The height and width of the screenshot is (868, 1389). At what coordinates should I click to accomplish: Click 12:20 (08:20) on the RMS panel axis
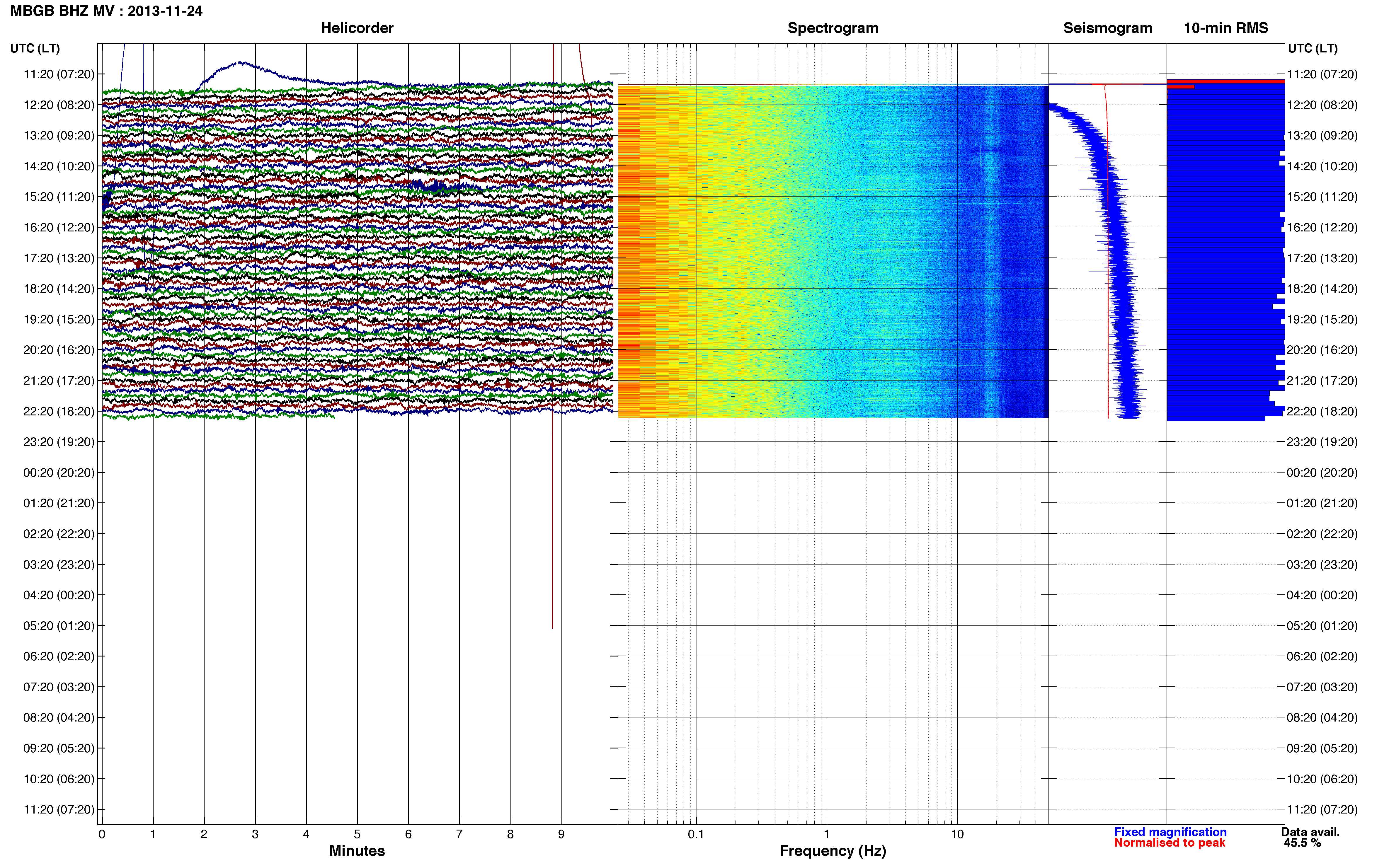tap(1322, 105)
